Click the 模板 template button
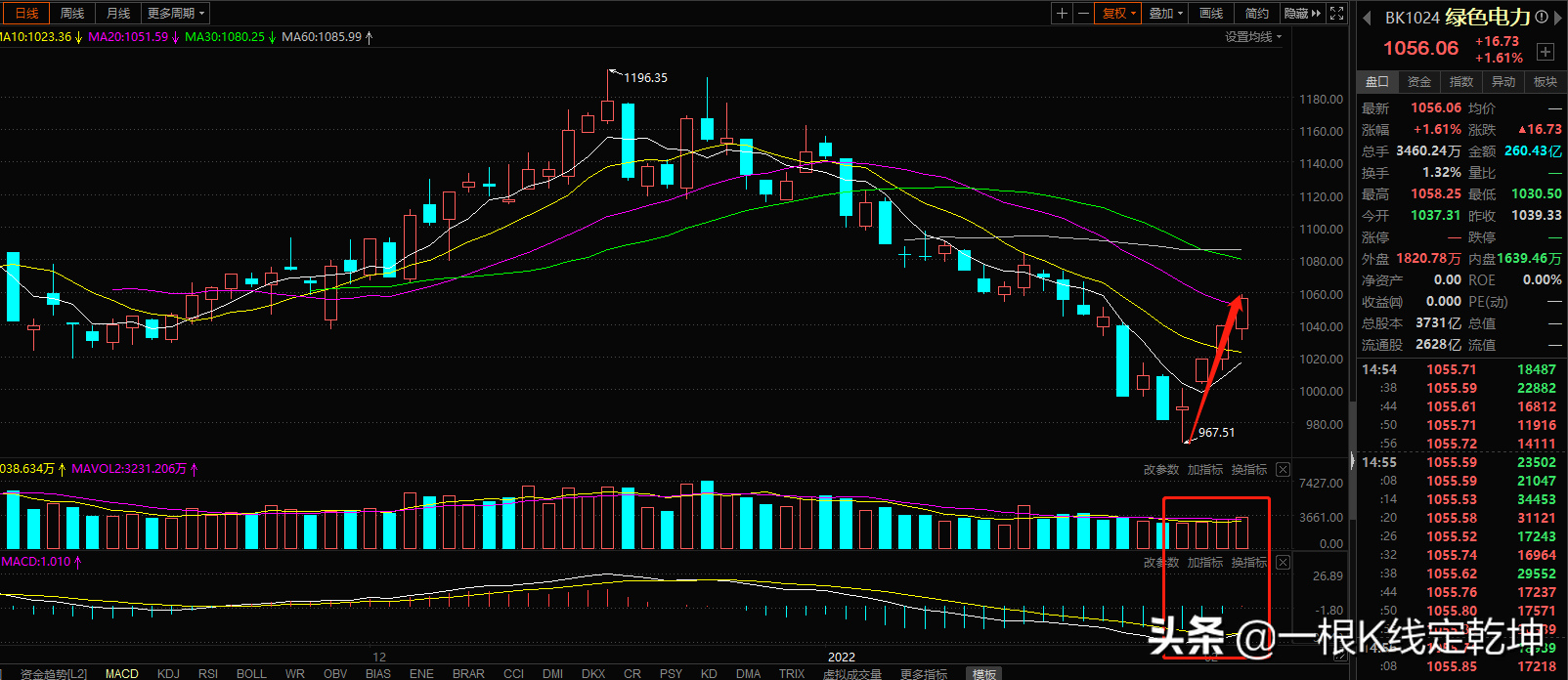The height and width of the screenshot is (680, 1568). click(984, 673)
